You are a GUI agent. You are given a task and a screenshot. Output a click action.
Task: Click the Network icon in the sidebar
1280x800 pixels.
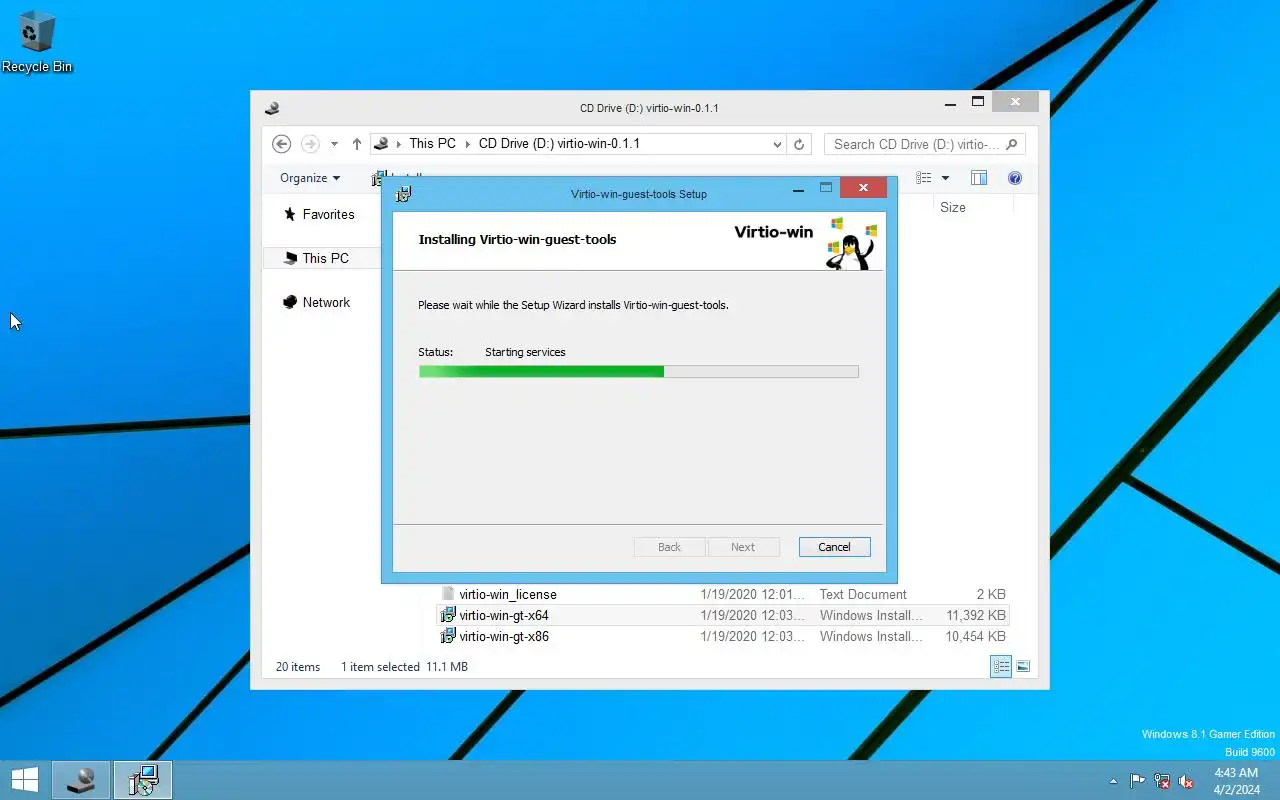[x=290, y=302]
